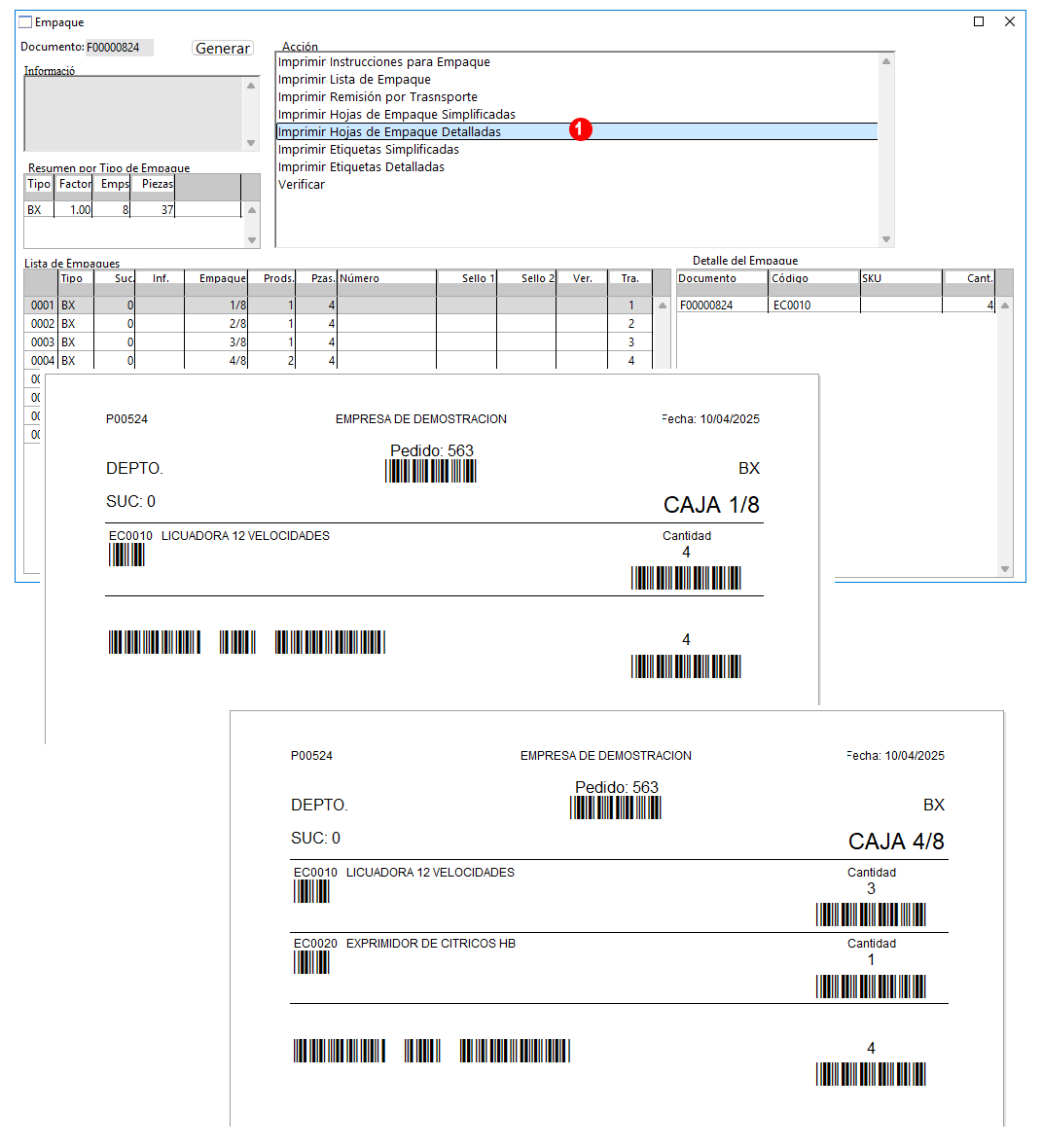Select F00000824 row in Detalle del Empaque

(x=837, y=305)
